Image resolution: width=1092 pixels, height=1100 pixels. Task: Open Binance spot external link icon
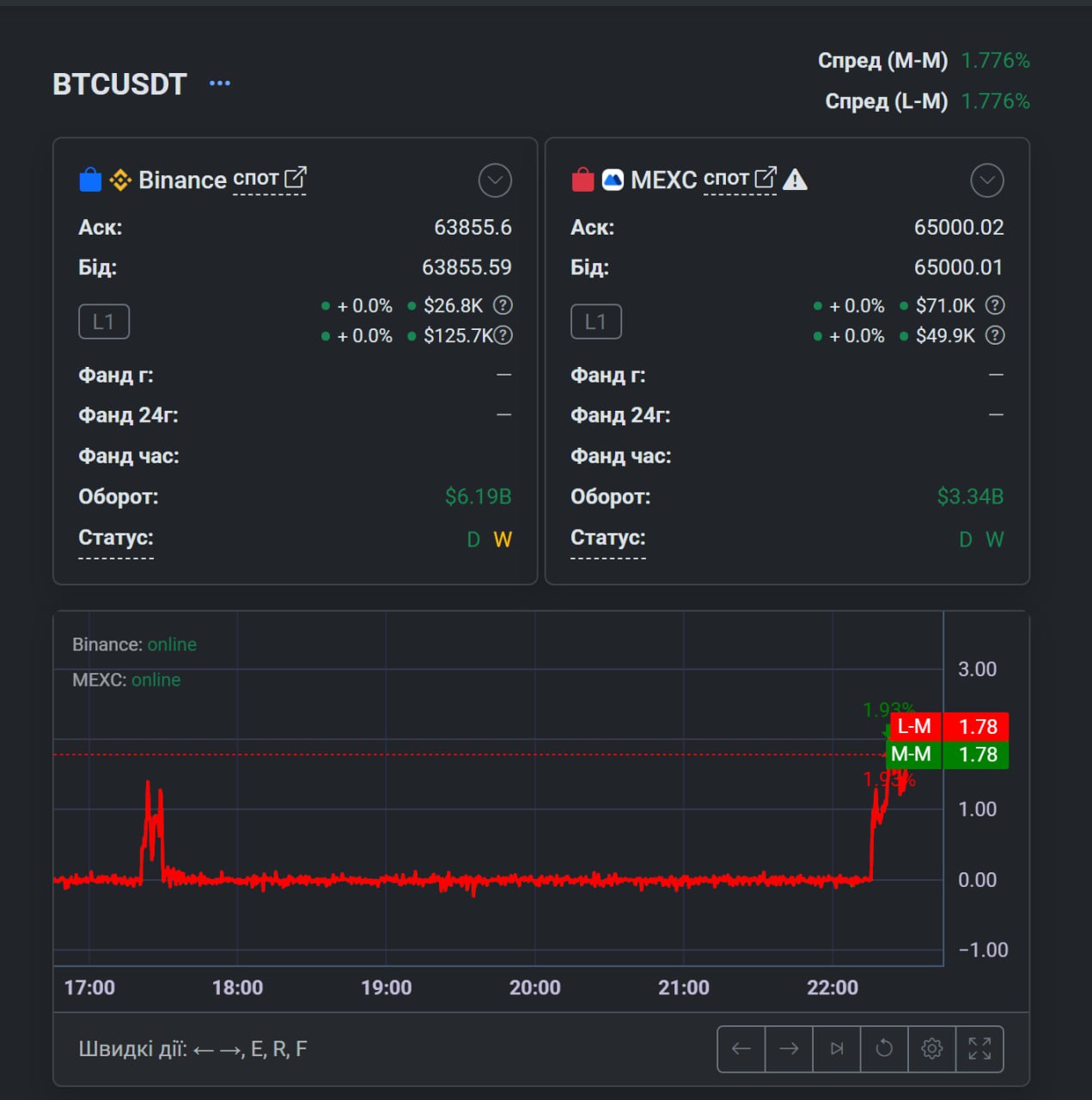pyautogui.click(x=296, y=178)
